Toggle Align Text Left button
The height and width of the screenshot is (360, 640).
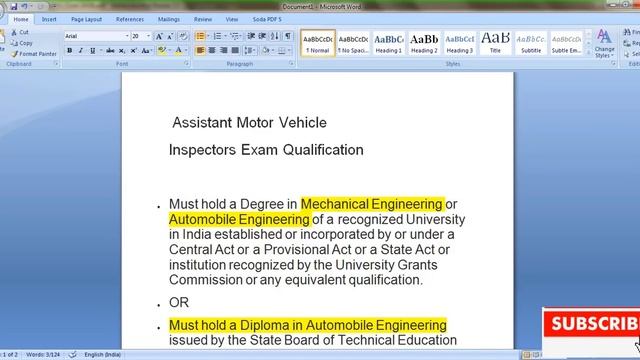pos(200,51)
